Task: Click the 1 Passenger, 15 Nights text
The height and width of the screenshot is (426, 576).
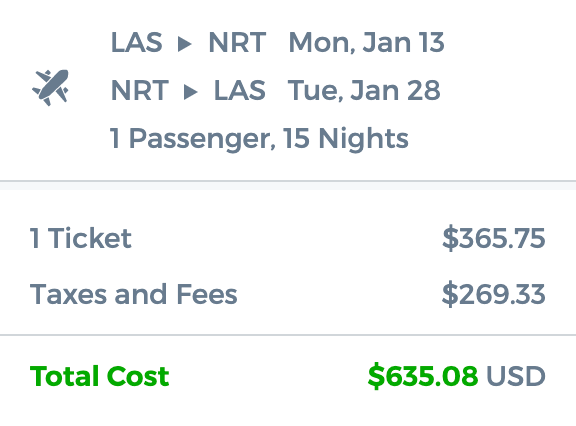Action: coord(259,139)
